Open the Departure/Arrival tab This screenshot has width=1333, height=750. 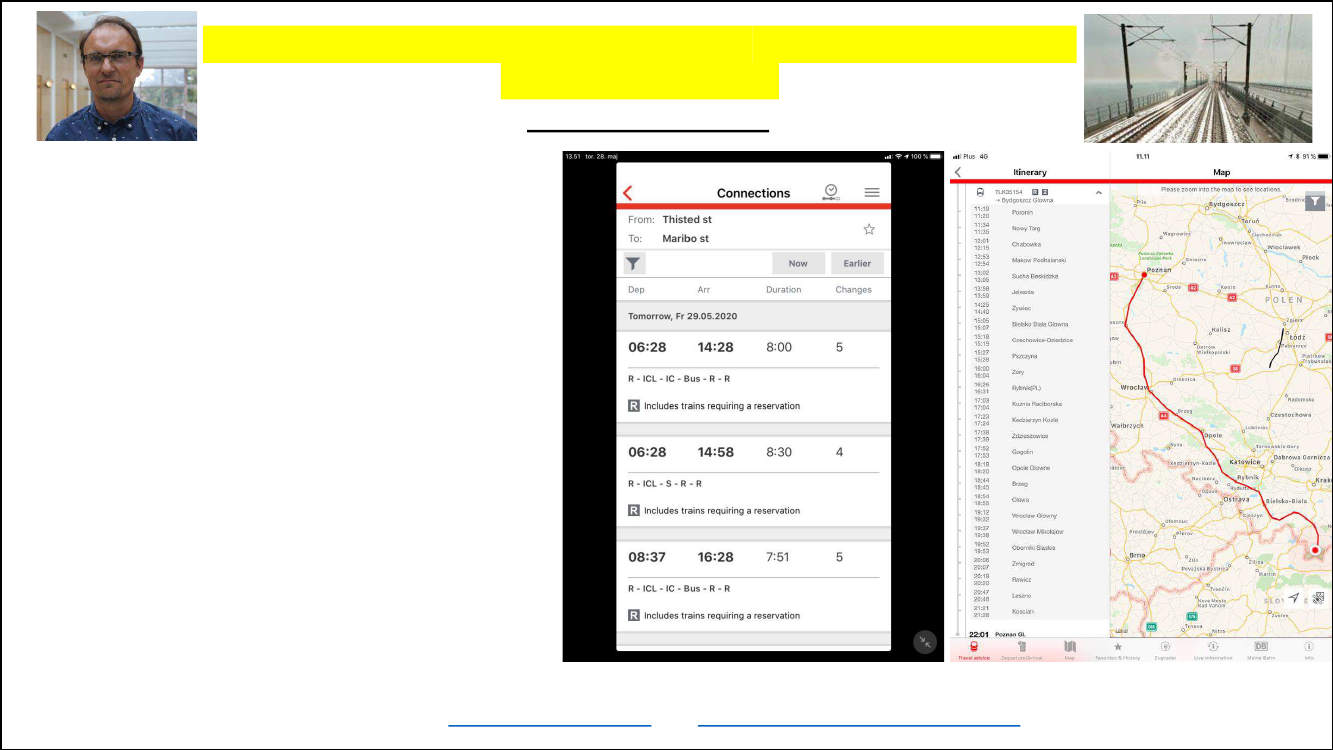[x=1021, y=650]
